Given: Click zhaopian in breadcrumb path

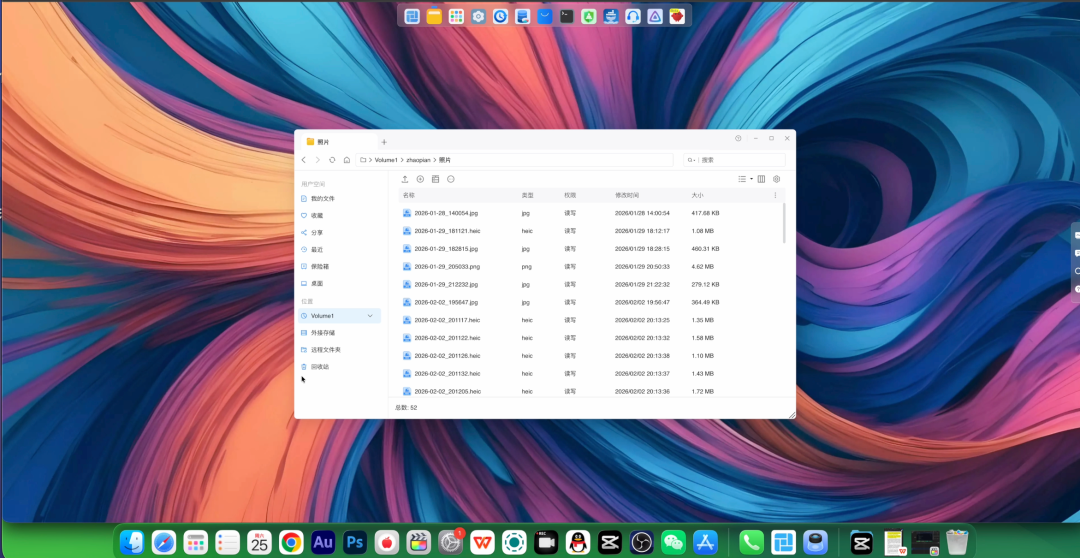Looking at the screenshot, I should click(418, 160).
